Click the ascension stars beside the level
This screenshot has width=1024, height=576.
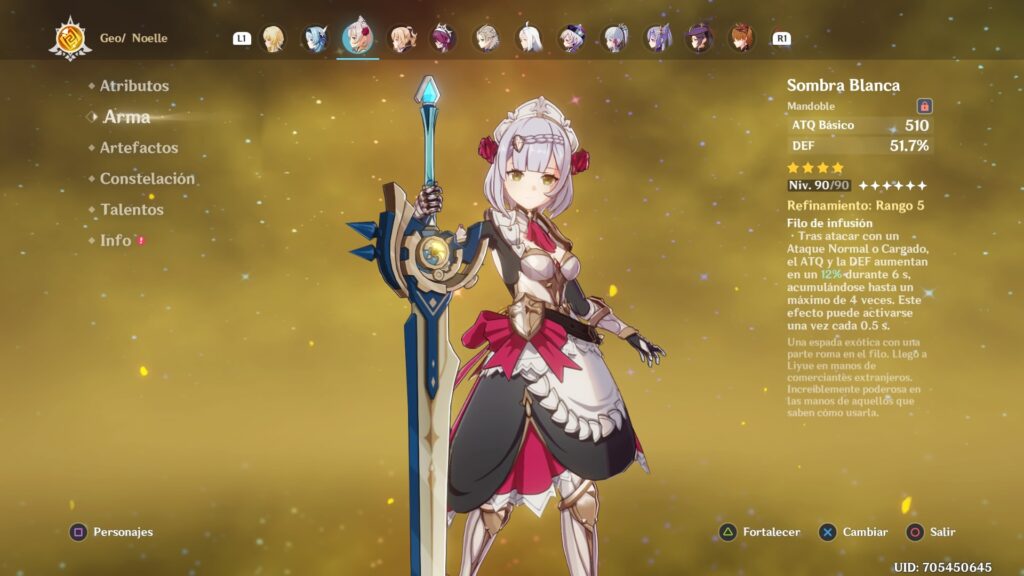point(892,186)
